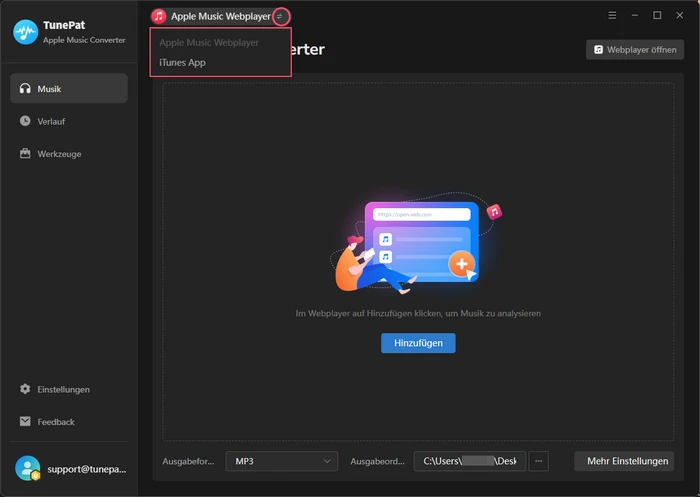Open the Werkzeuge tools section

[x=69, y=154]
